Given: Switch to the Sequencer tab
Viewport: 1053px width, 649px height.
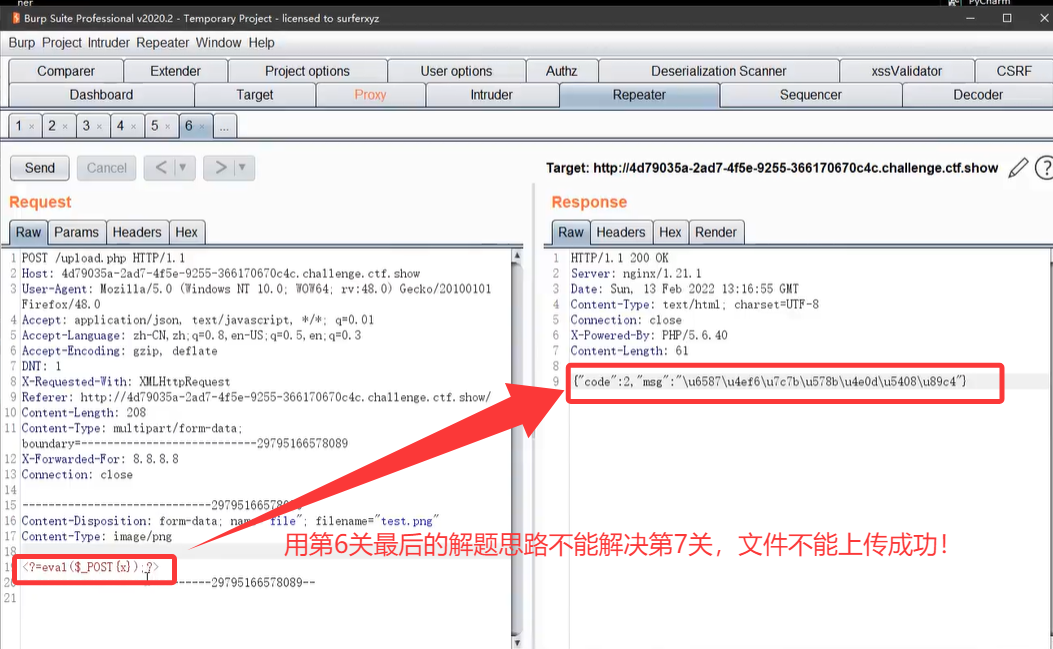Looking at the screenshot, I should pos(811,95).
